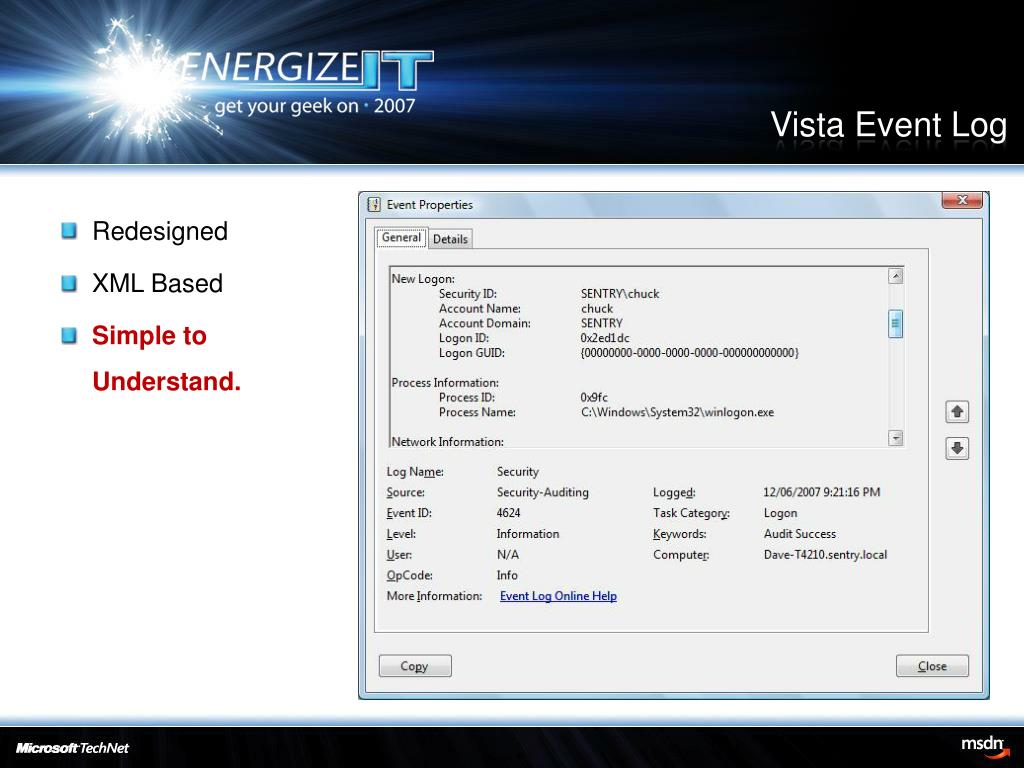The width and height of the screenshot is (1024, 768).
Task: Click the Redesigned bullet text
Action: pyautogui.click(x=160, y=231)
